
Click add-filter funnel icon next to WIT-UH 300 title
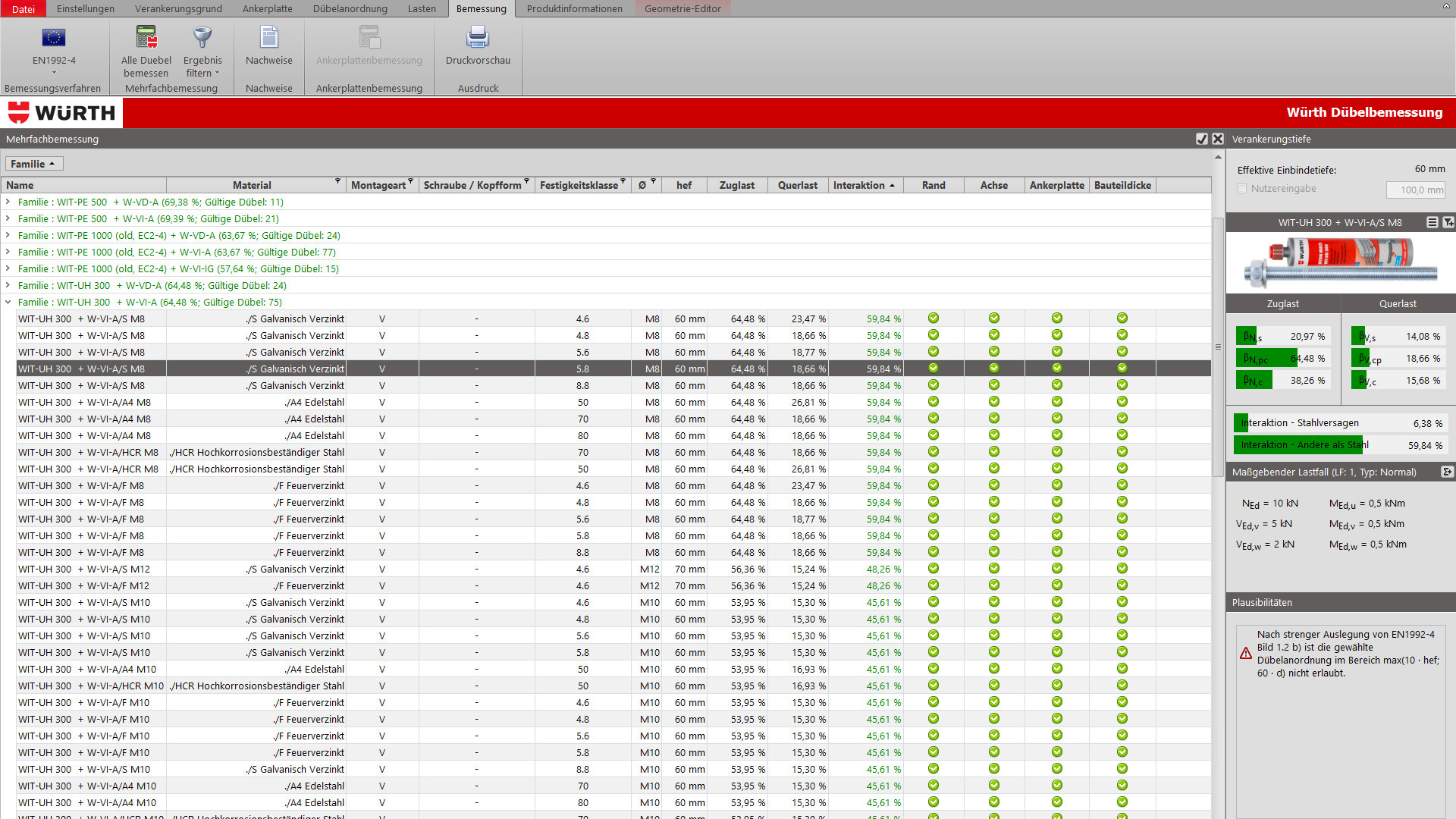pyautogui.click(x=1448, y=222)
